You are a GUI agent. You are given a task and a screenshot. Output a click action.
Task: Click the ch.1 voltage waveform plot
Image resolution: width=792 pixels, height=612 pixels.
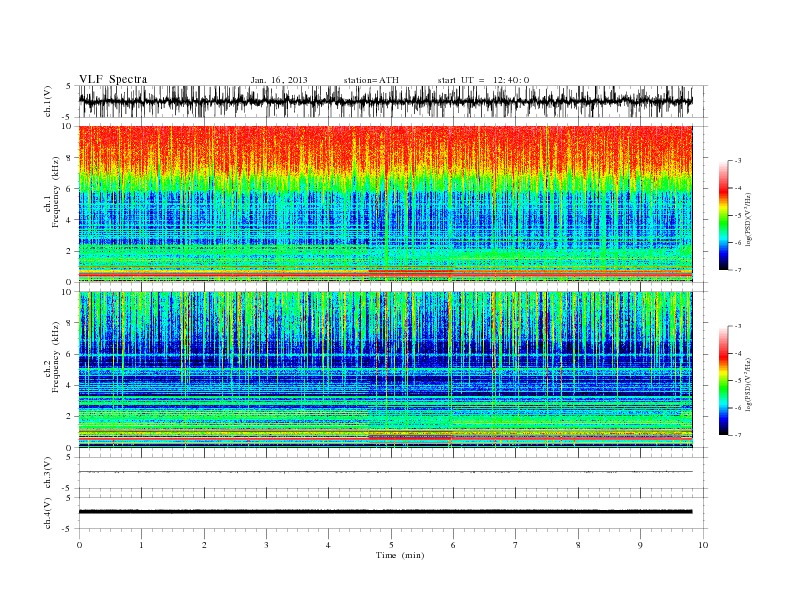(385, 101)
